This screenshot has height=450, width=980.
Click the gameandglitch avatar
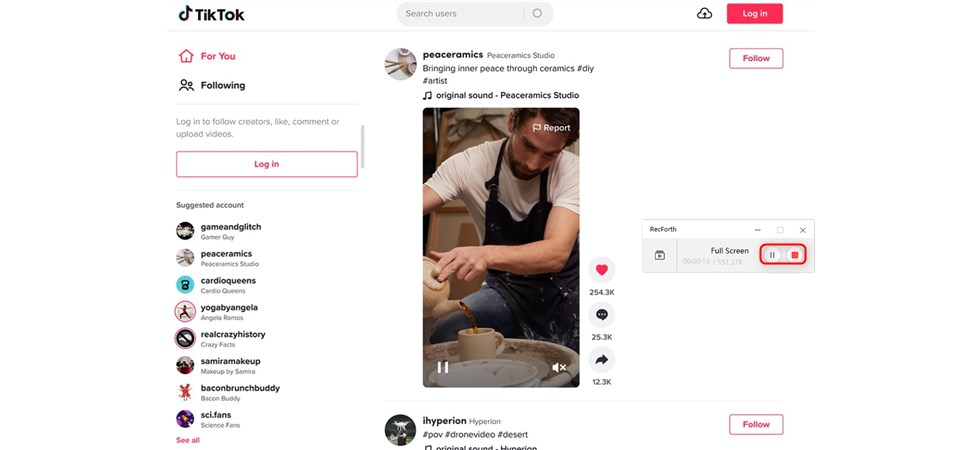pos(185,231)
